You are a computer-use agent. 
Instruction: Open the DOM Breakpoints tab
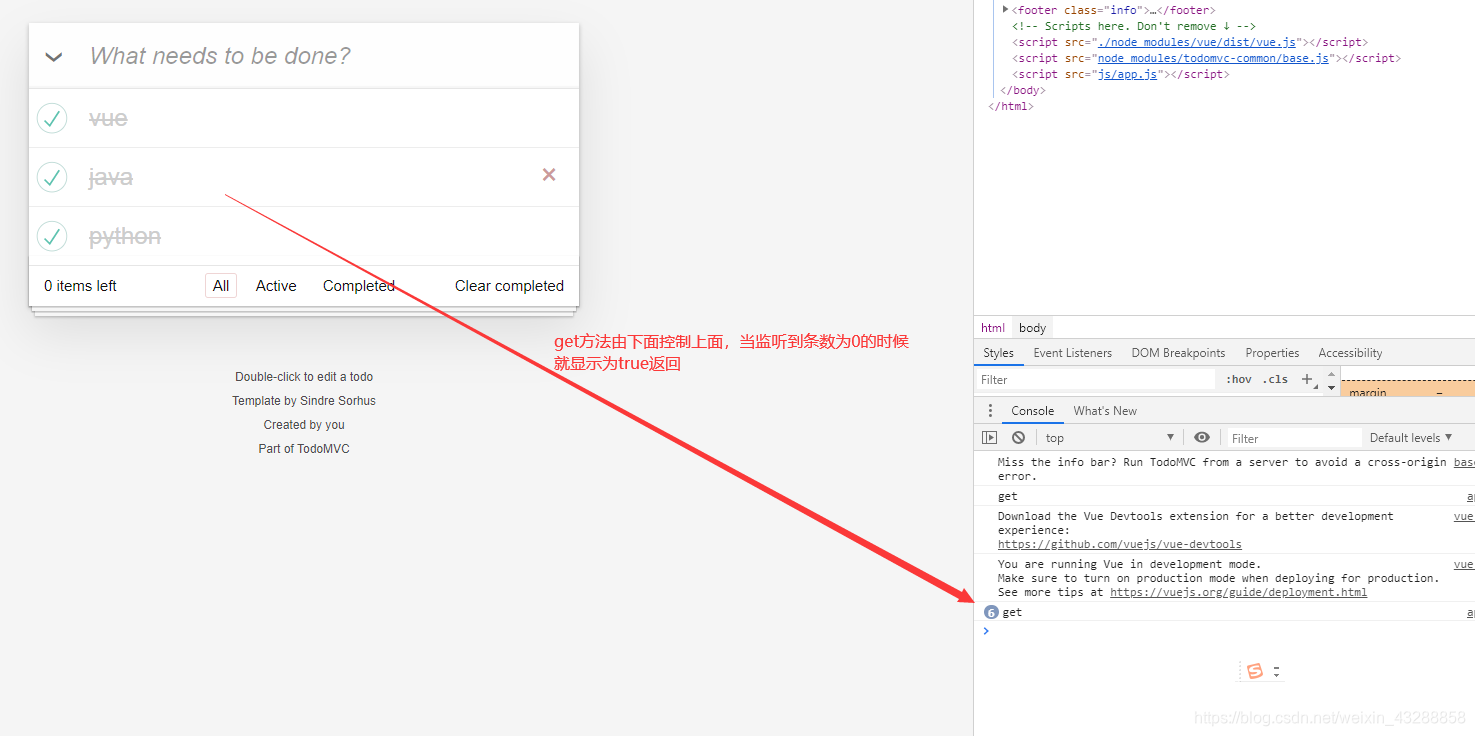coord(1178,353)
